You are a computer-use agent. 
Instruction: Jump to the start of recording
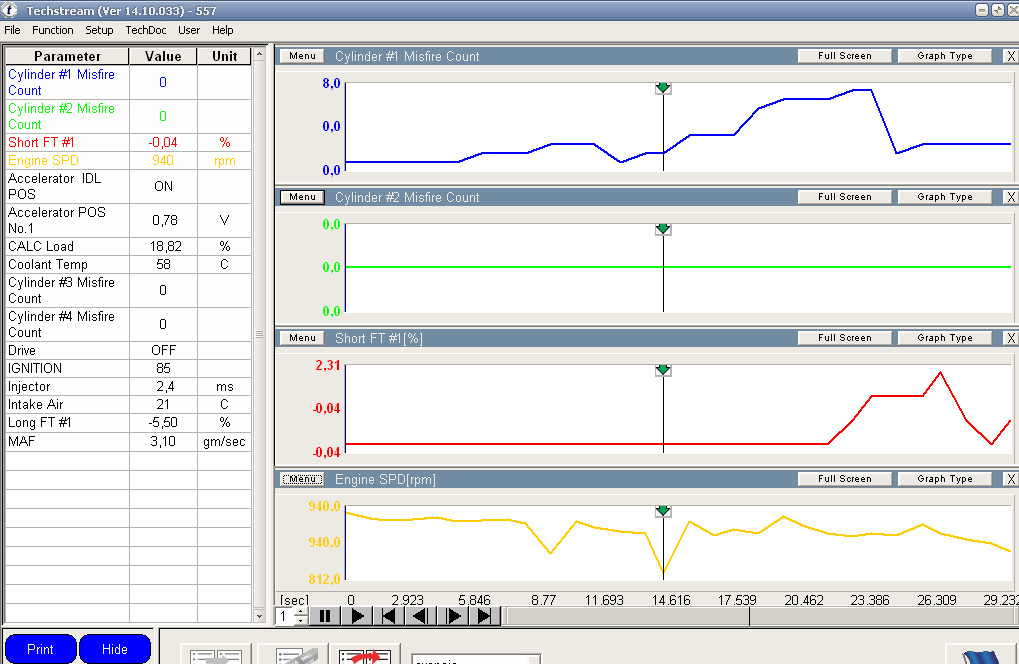[388, 616]
